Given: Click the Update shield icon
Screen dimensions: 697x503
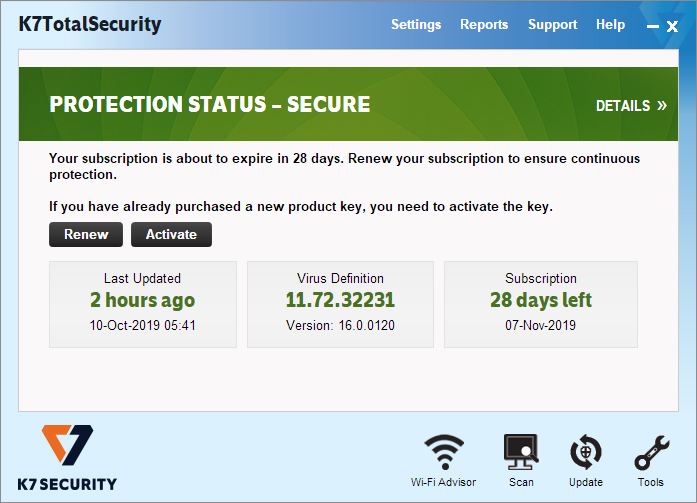Looking at the screenshot, I should coord(585,453).
